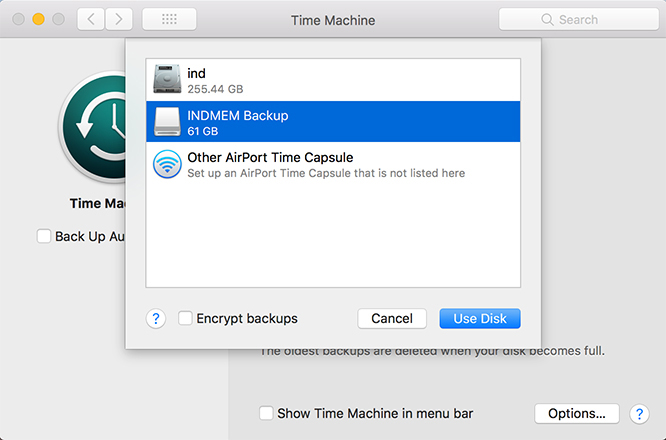Viewport: 666px width, 440px height.
Task: Show all preferences grid icon
Action: pyautogui.click(x=169, y=19)
